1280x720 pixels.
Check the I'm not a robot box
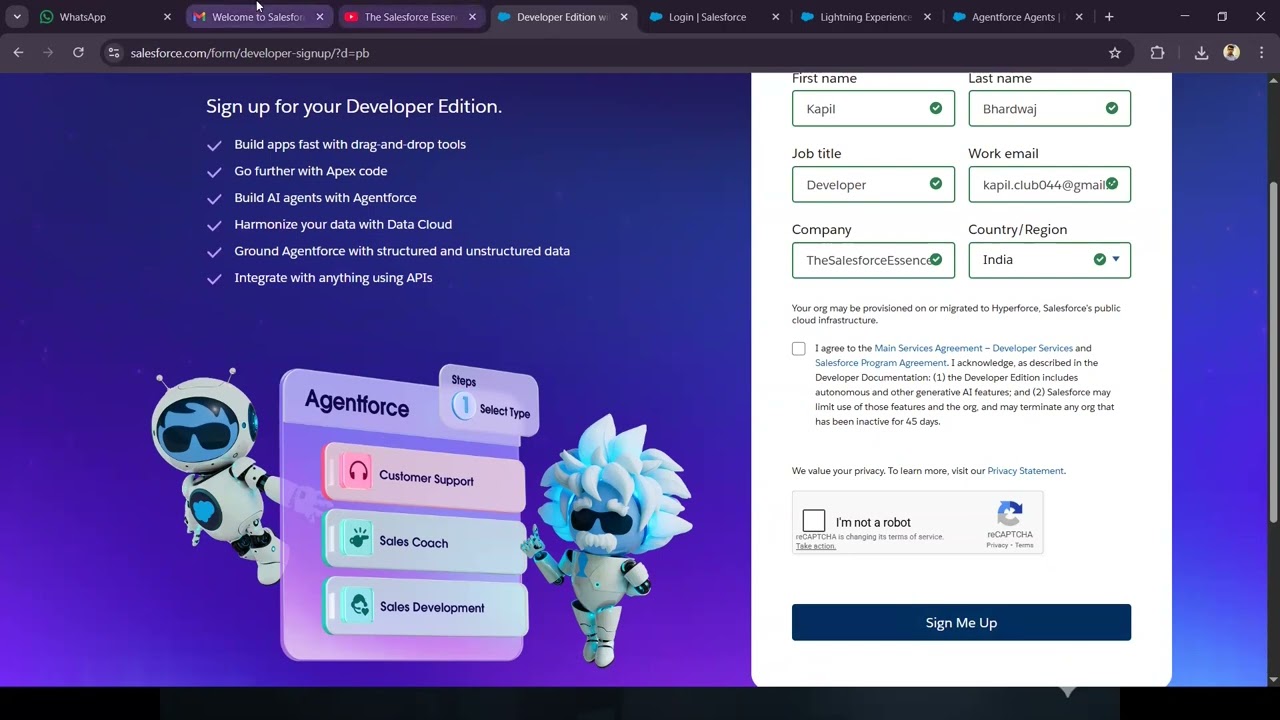click(814, 521)
